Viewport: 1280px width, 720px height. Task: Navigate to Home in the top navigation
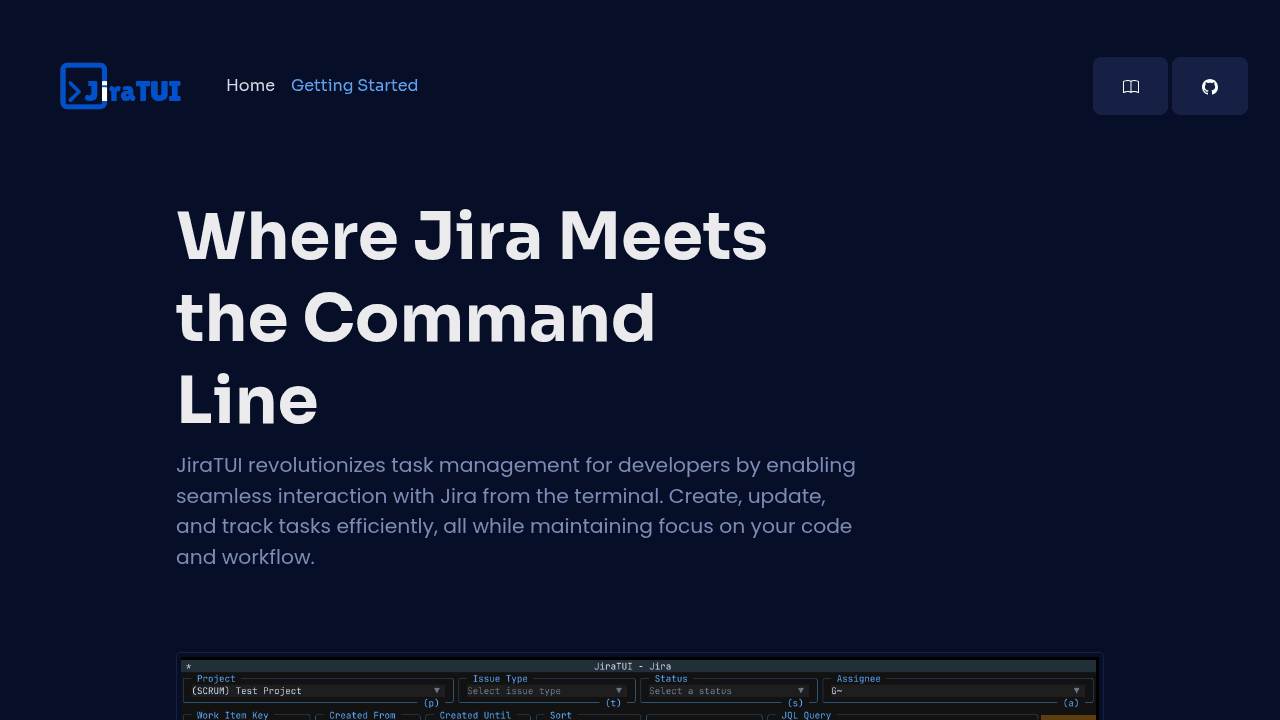[250, 85]
